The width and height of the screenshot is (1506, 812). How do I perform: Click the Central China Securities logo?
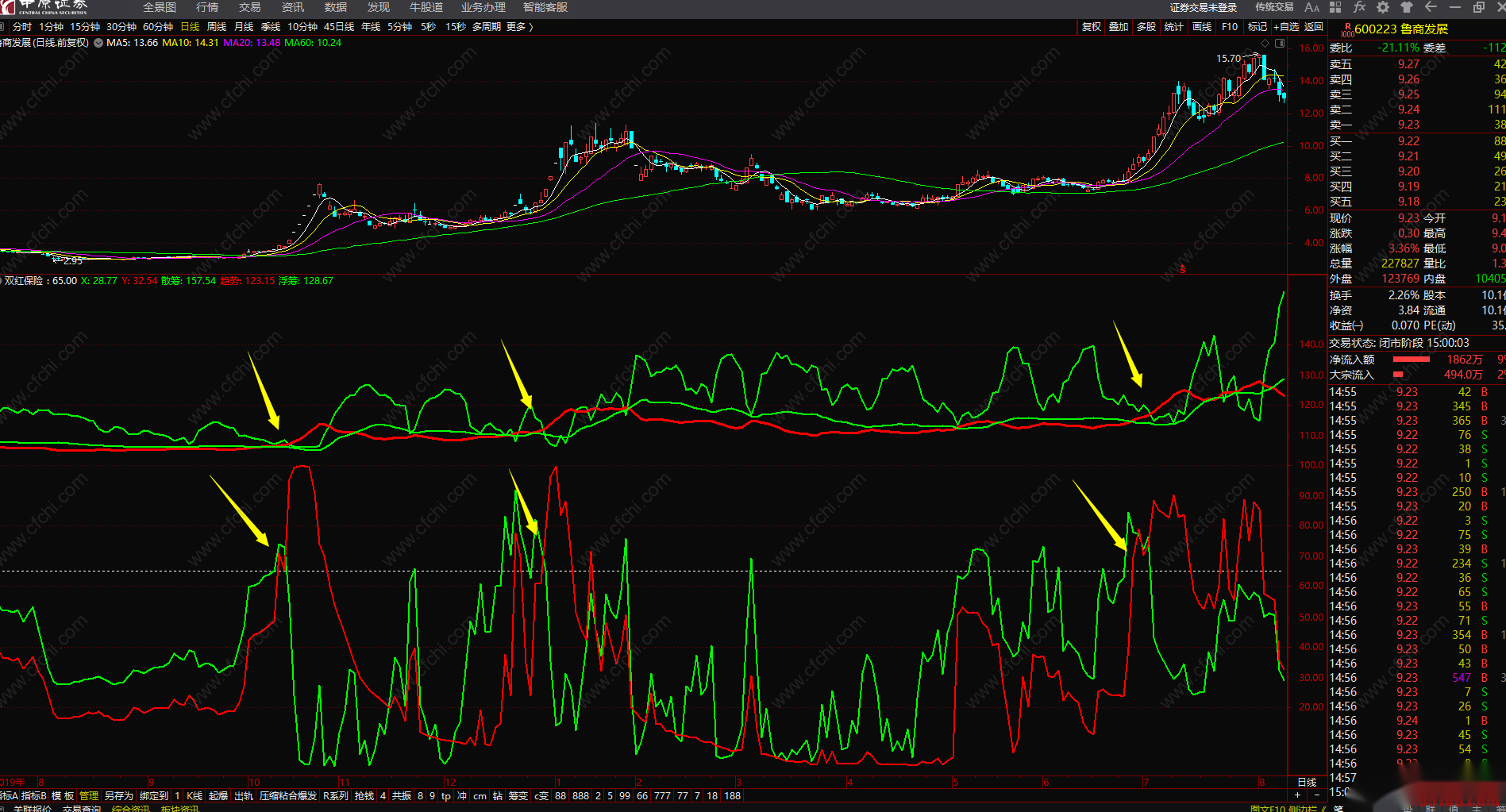click(x=44, y=7)
